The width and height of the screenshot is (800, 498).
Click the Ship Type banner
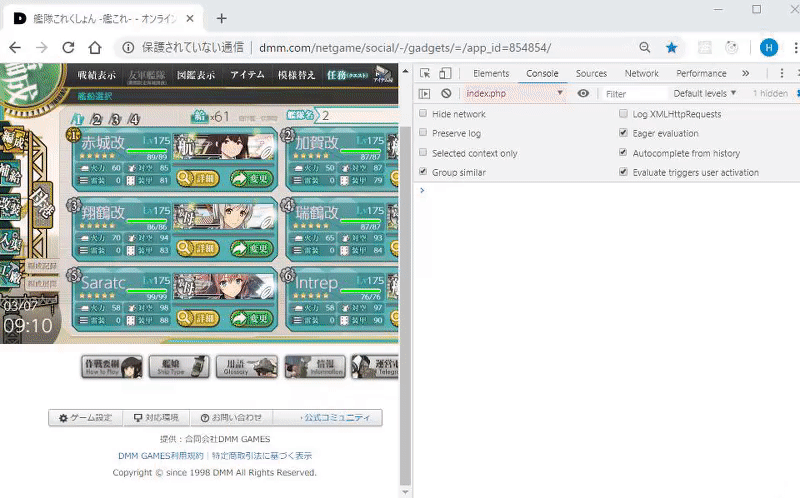[x=179, y=367]
